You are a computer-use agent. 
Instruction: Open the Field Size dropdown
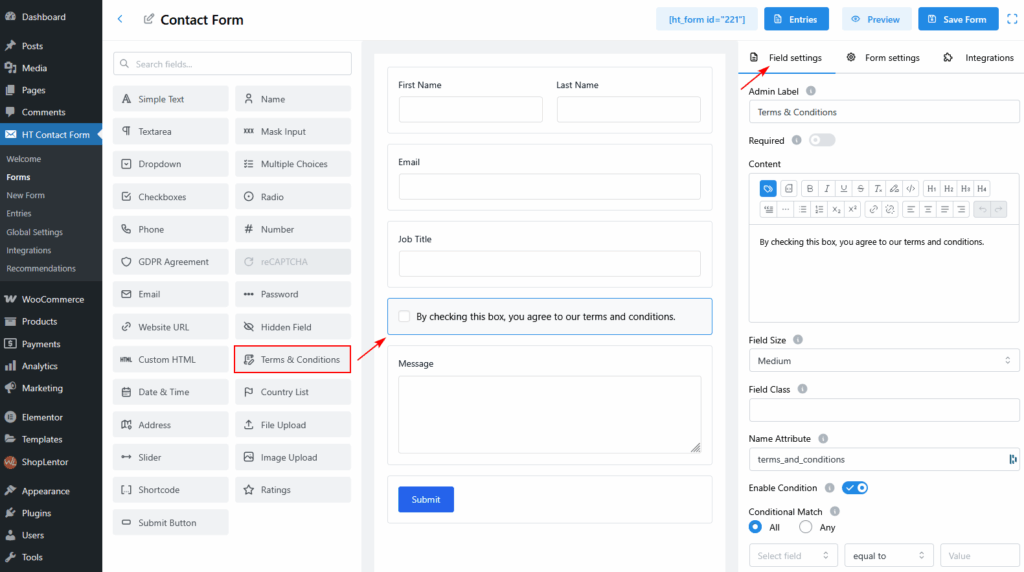pos(884,360)
